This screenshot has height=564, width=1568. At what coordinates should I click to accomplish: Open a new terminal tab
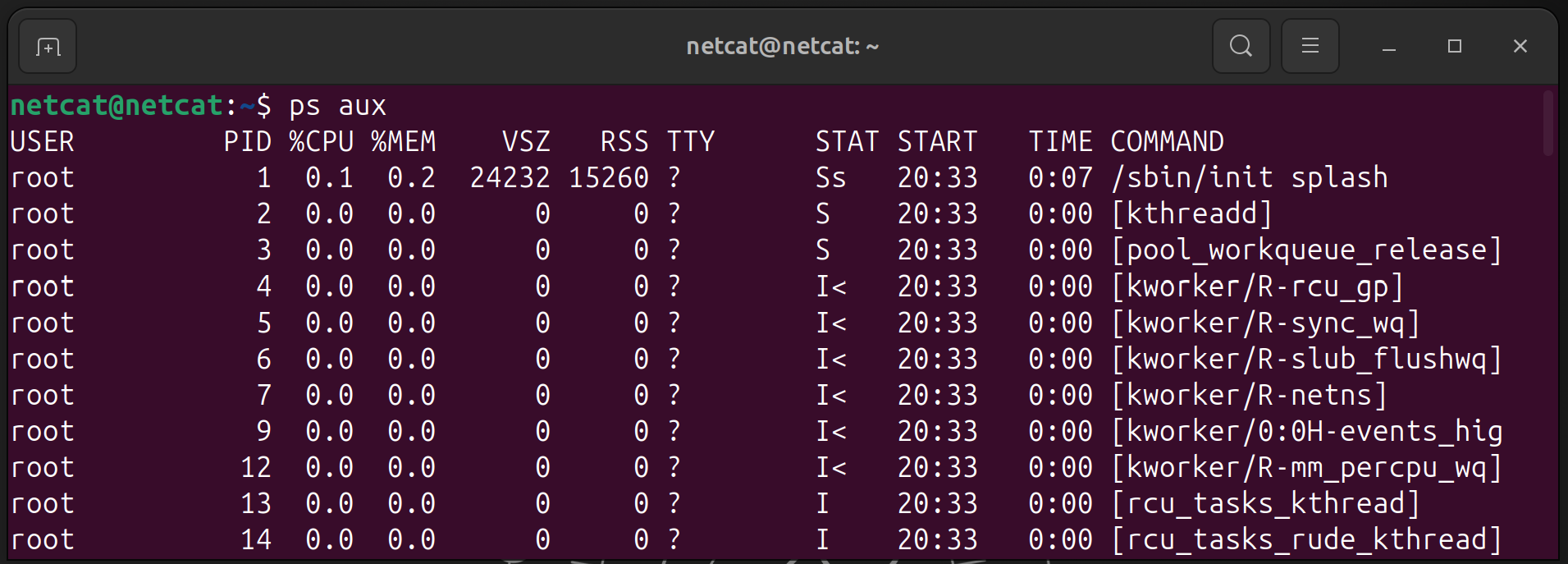point(48,47)
